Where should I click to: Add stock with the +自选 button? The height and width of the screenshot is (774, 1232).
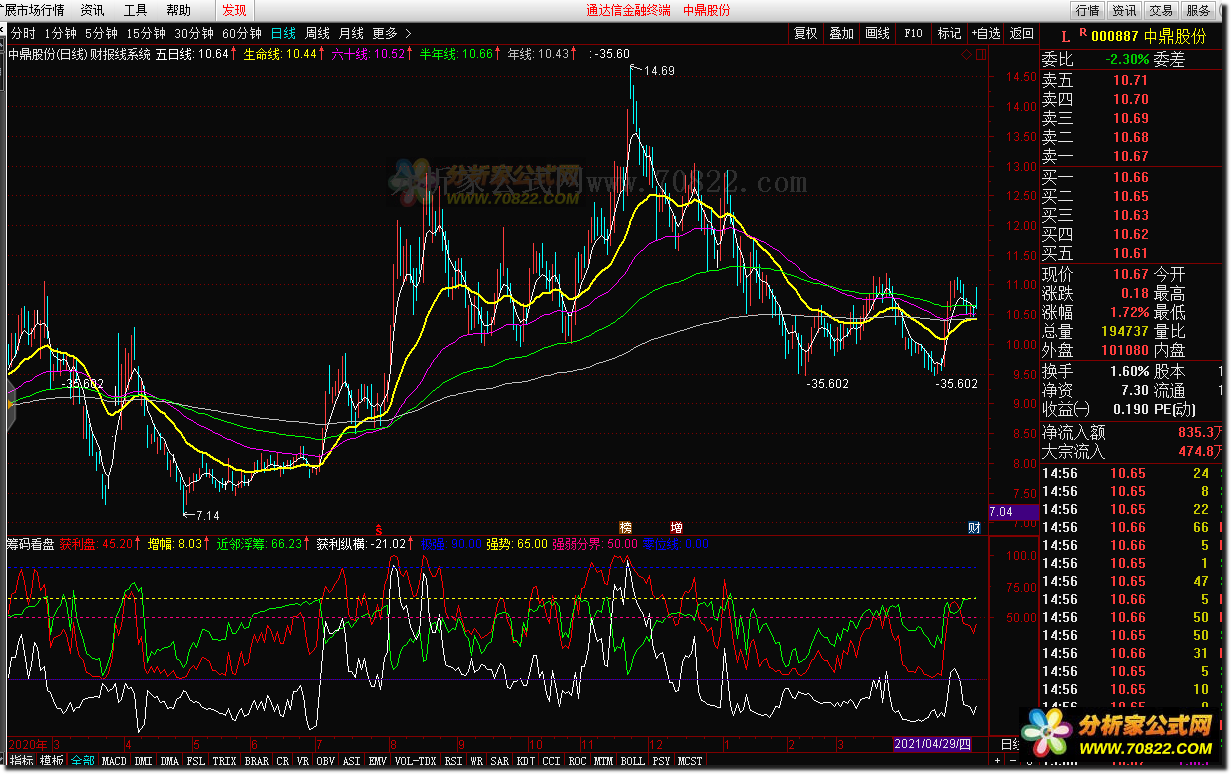tap(986, 33)
